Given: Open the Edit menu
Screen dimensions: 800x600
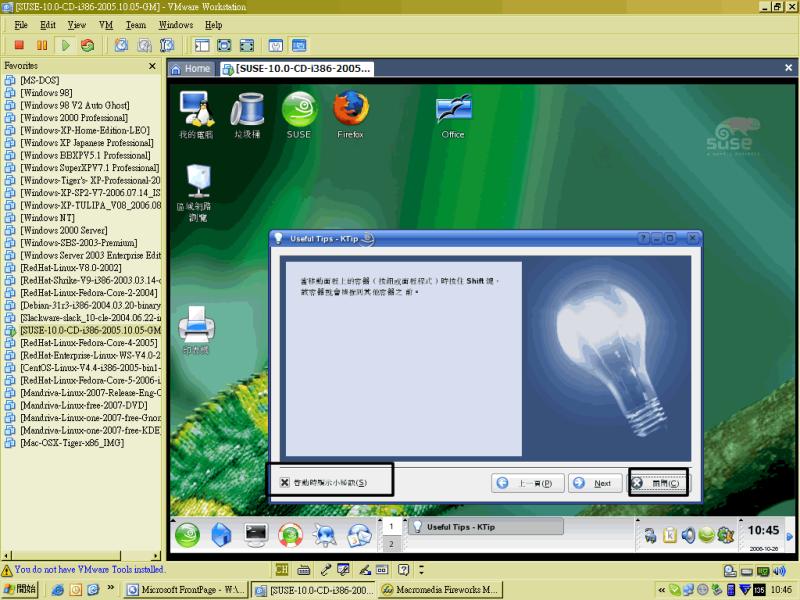Looking at the screenshot, I should [47, 25].
